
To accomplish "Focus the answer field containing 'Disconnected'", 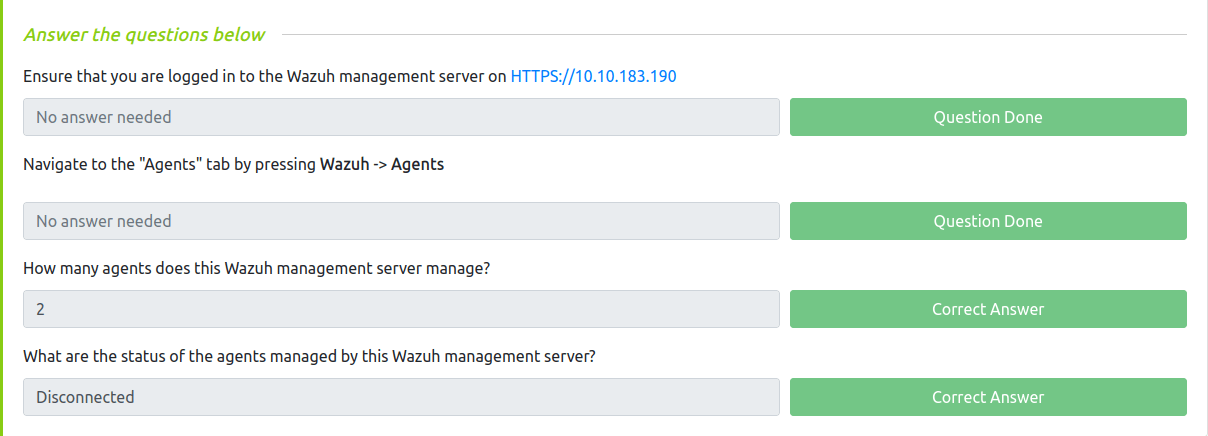I will (x=401, y=397).
